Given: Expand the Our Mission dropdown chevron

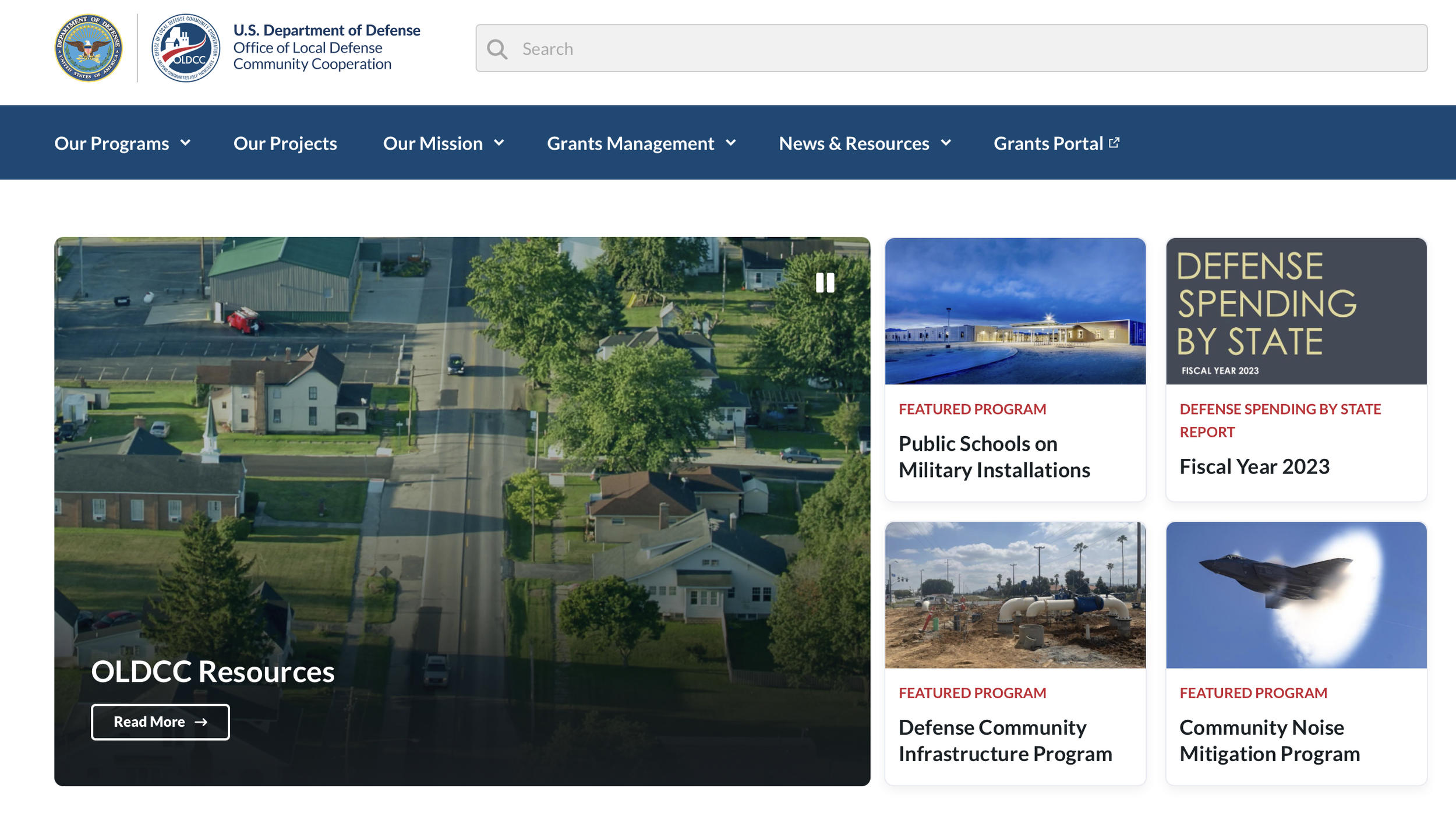Looking at the screenshot, I should 499,143.
